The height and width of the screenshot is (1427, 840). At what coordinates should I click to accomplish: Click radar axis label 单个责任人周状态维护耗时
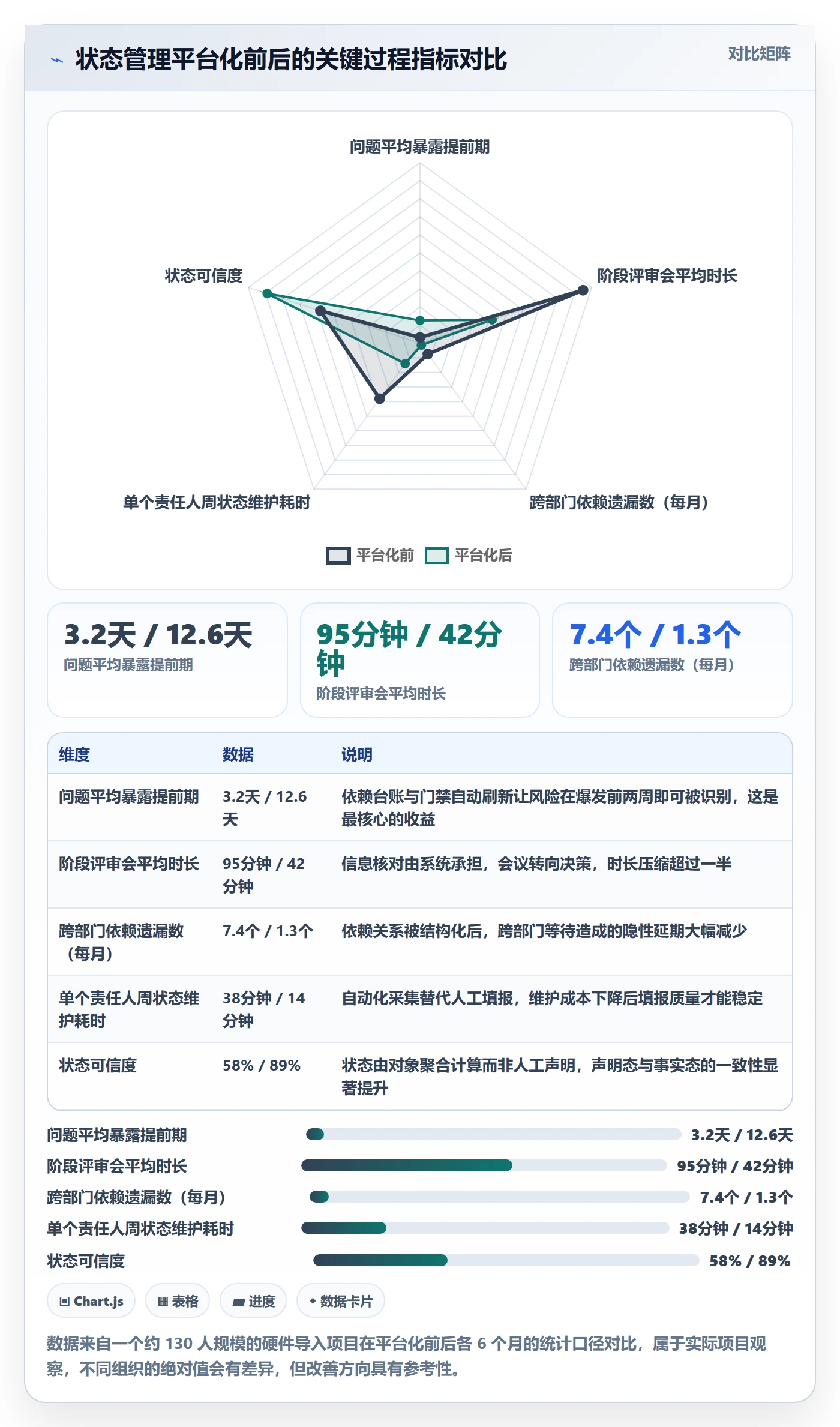217,502
